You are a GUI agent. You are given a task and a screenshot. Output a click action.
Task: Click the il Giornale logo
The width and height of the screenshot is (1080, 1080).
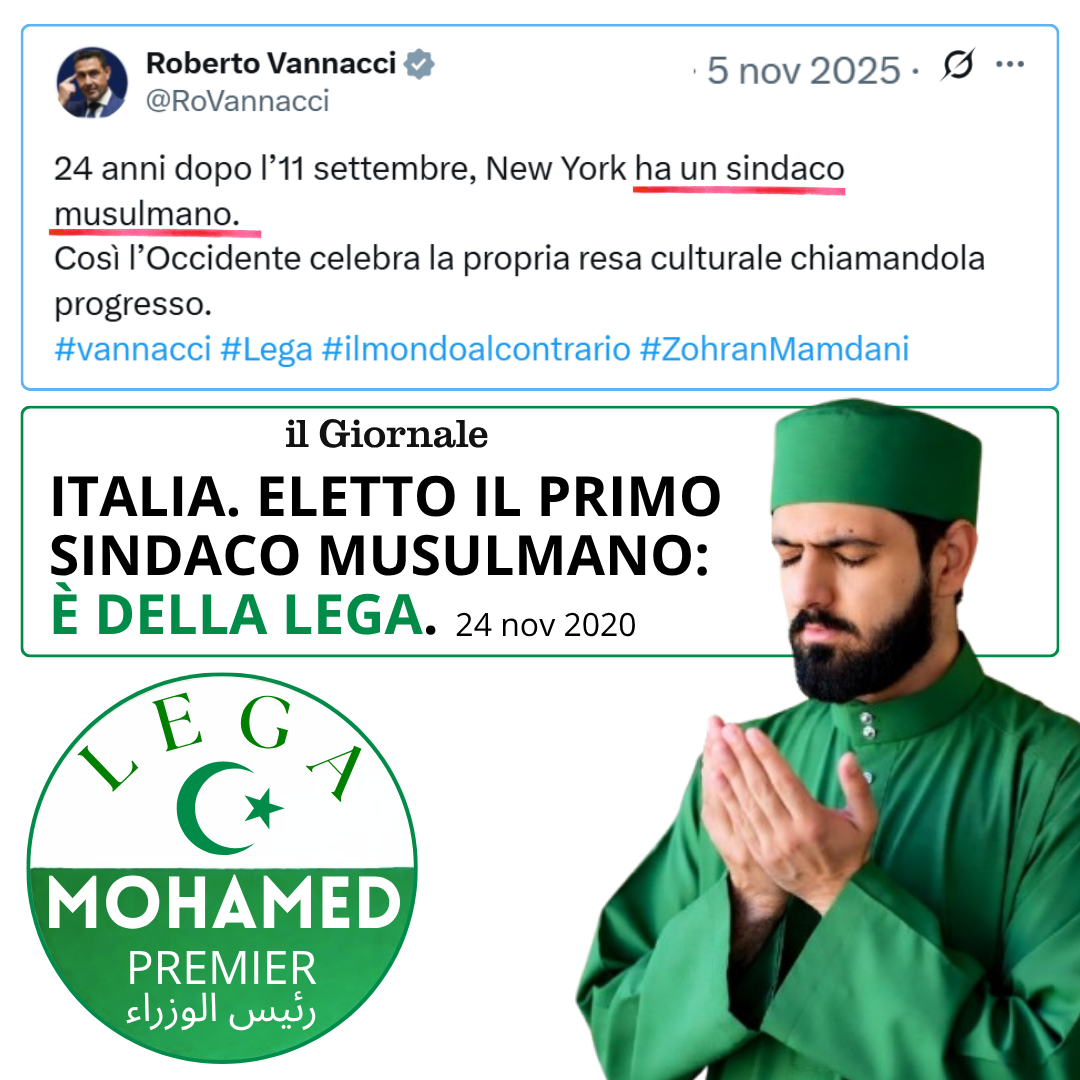pyautogui.click(x=386, y=434)
